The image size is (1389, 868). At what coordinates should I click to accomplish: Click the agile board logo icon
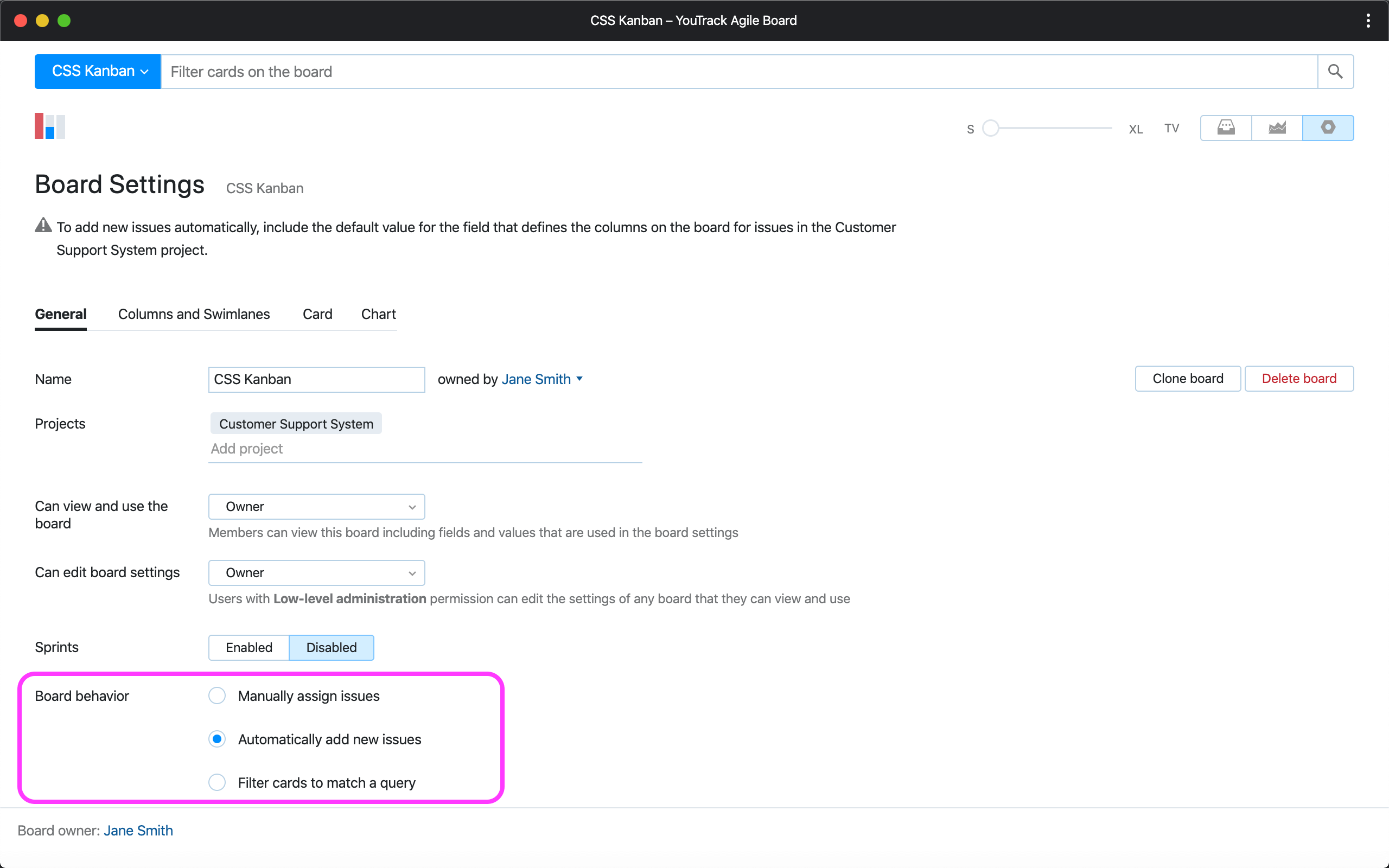tap(50, 126)
